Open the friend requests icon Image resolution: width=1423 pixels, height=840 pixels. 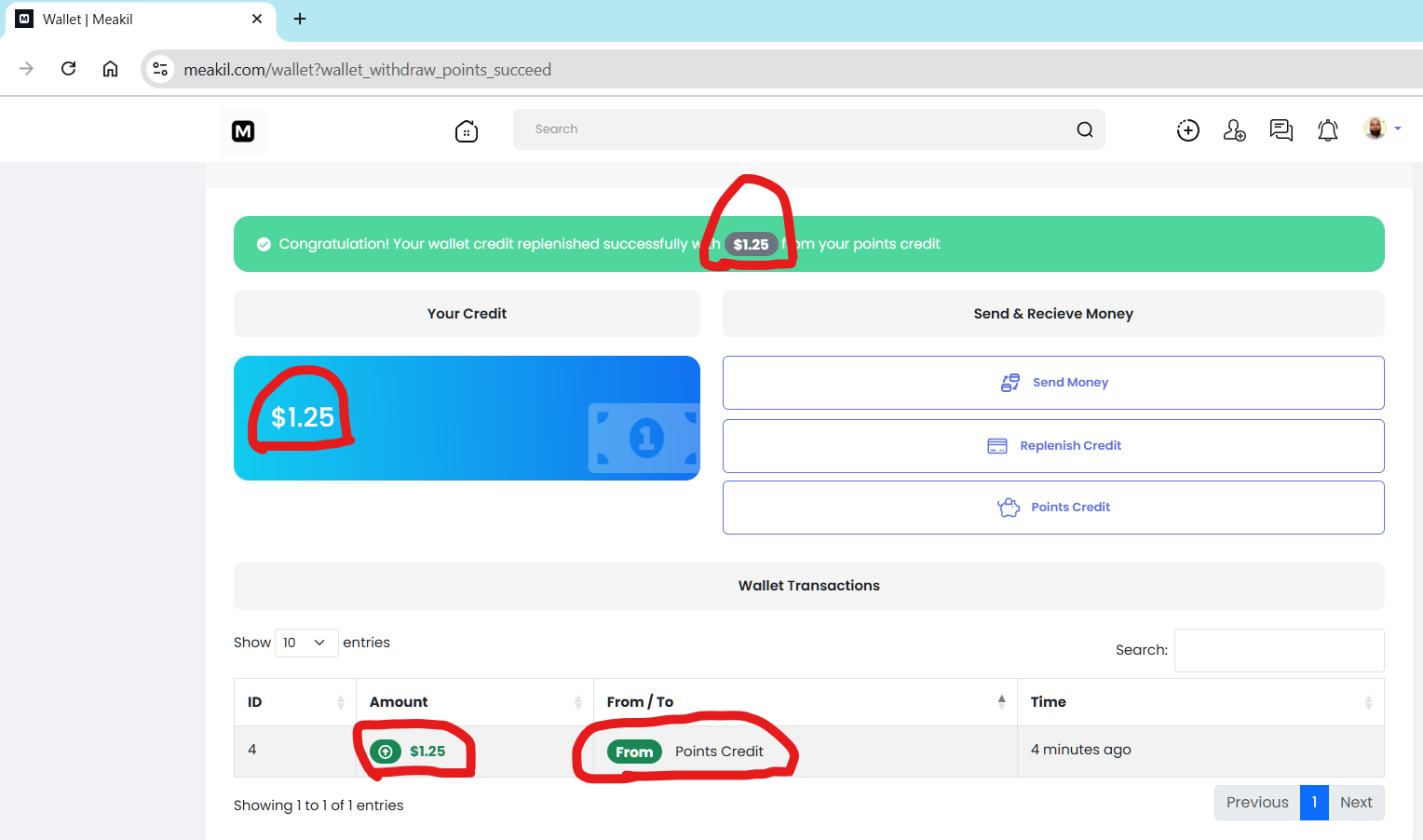click(1234, 130)
